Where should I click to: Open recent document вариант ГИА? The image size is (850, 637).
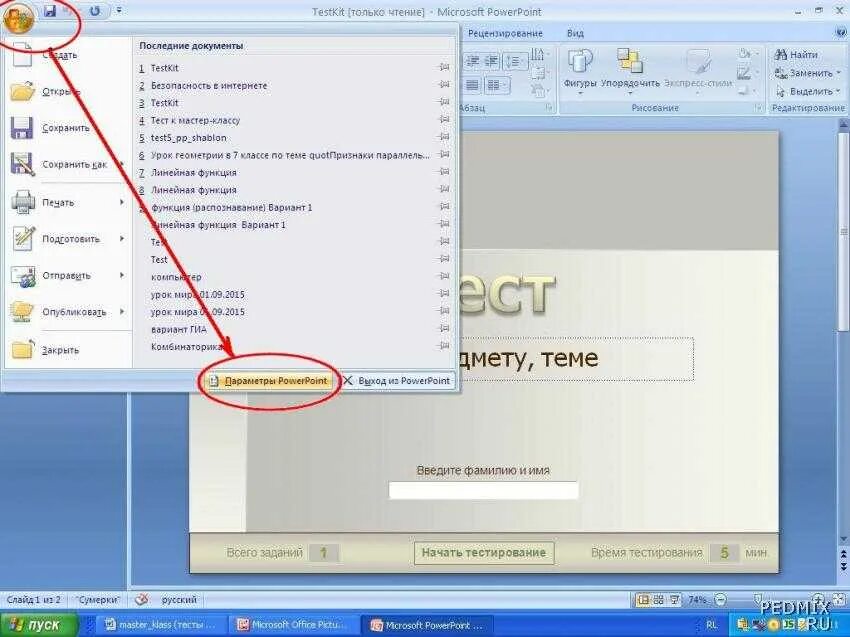point(294,329)
